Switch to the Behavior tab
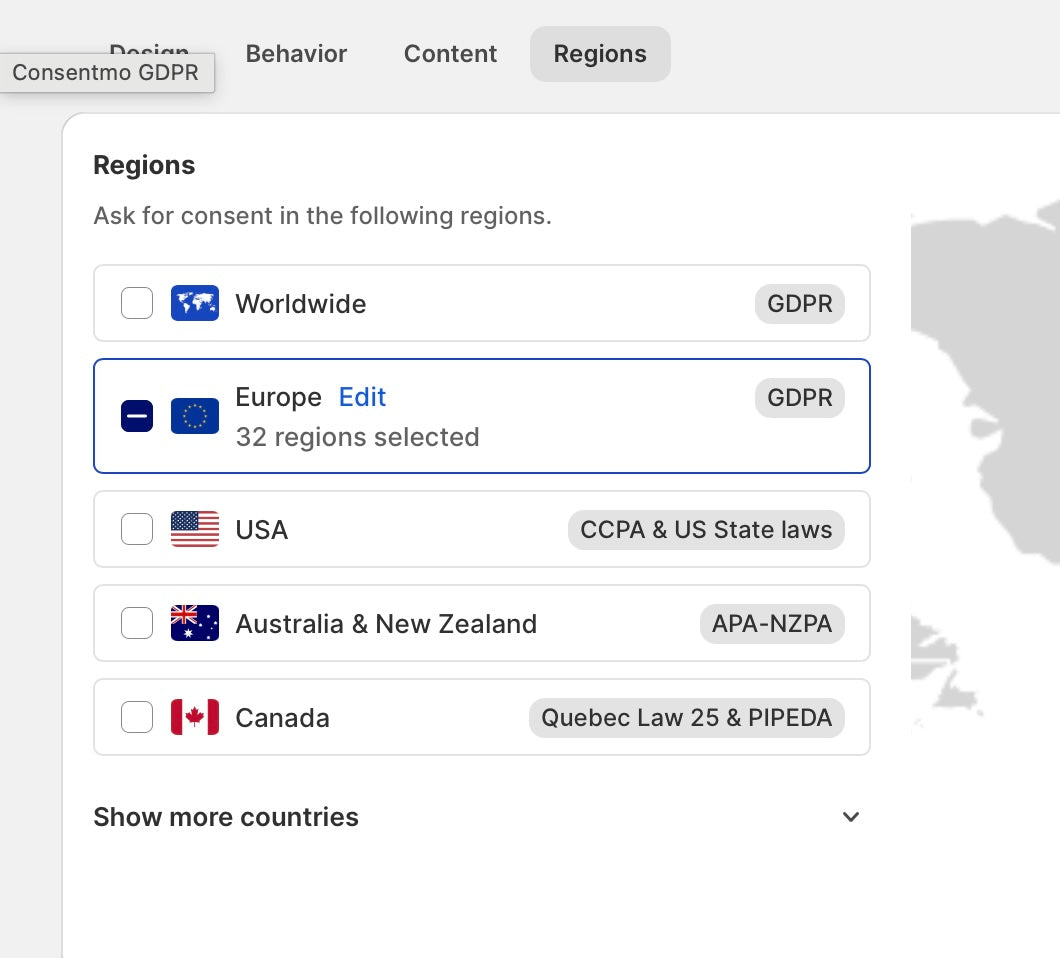The width and height of the screenshot is (1060, 958). [x=296, y=54]
